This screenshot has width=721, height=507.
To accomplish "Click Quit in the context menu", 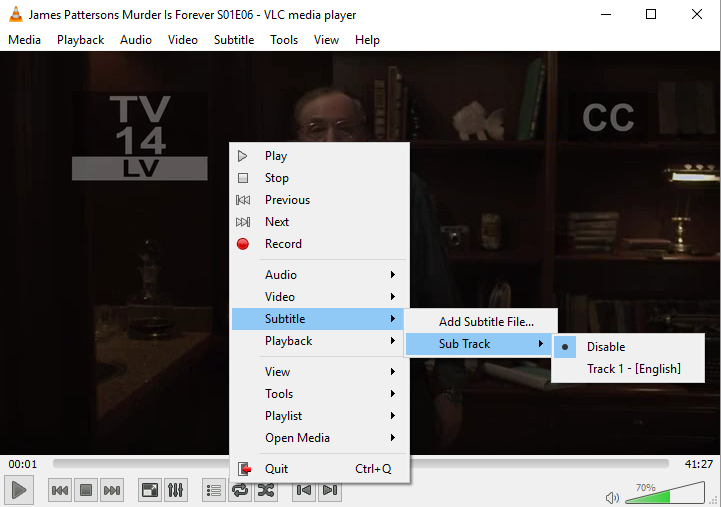I will pos(276,469).
